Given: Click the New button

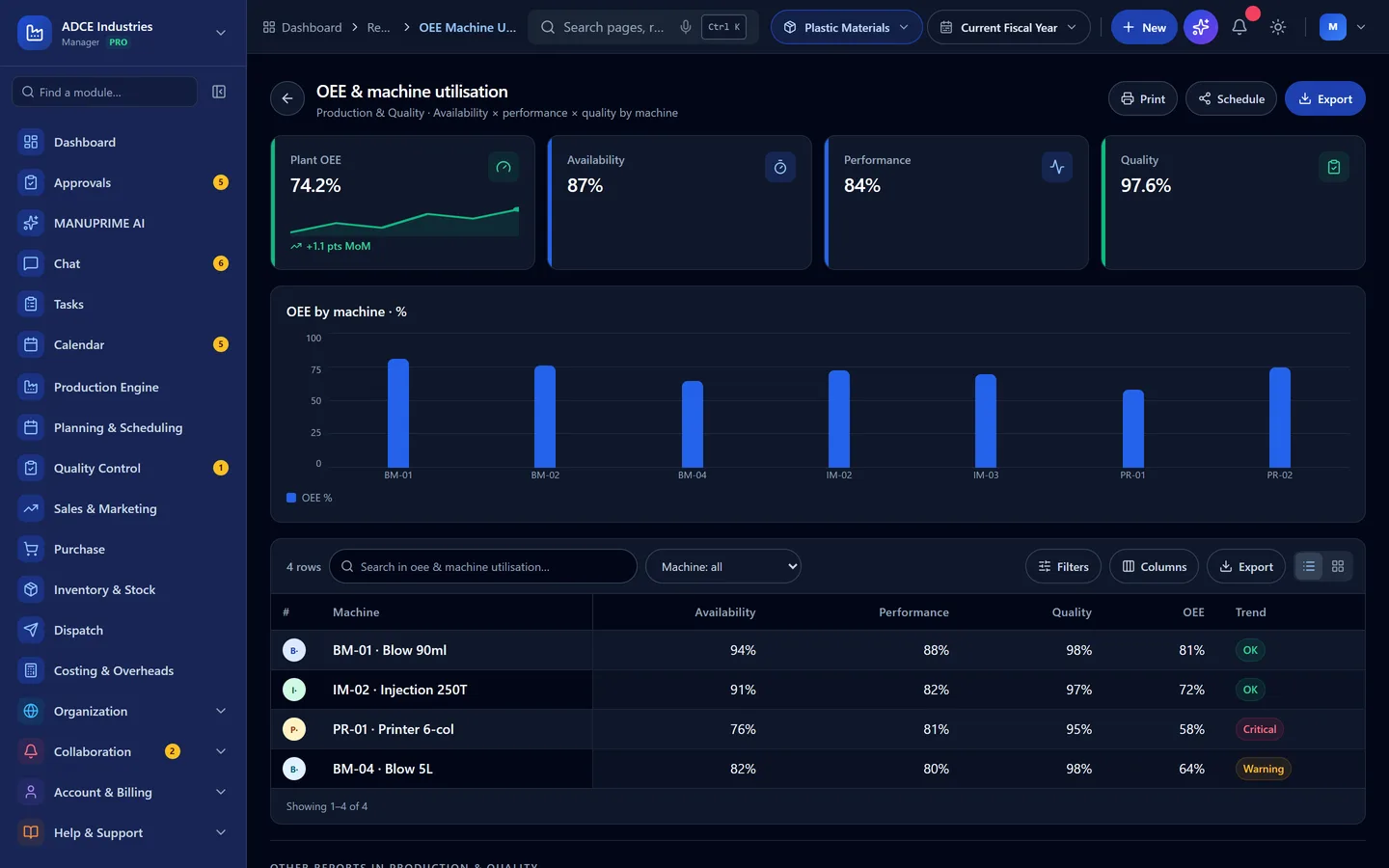Looking at the screenshot, I should [1144, 27].
